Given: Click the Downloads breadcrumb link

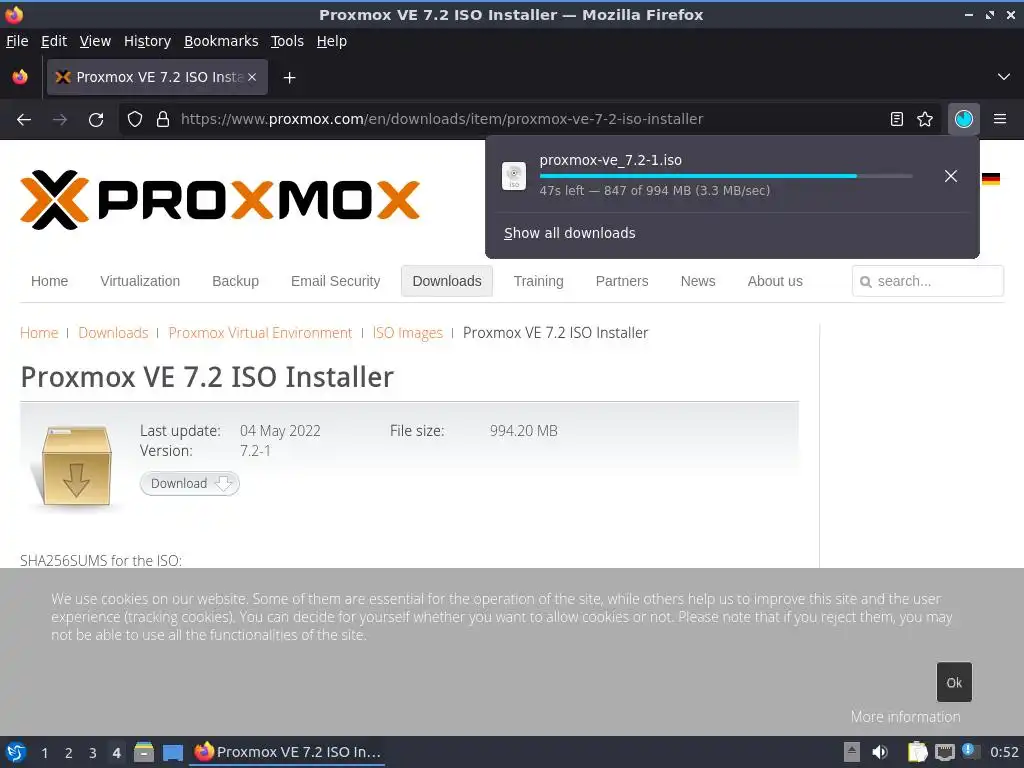Looking at the screenshot, I should pos(113,333).
